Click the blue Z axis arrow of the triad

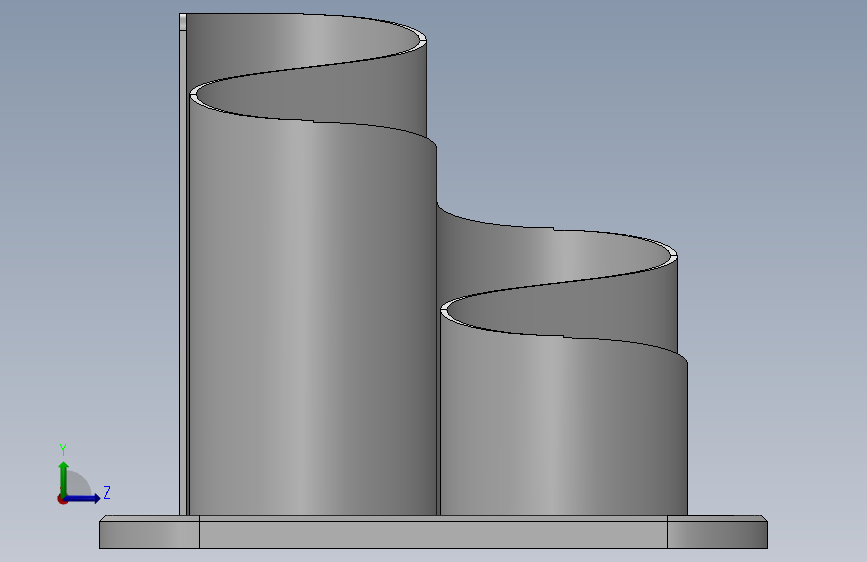[x=83, y=498]
